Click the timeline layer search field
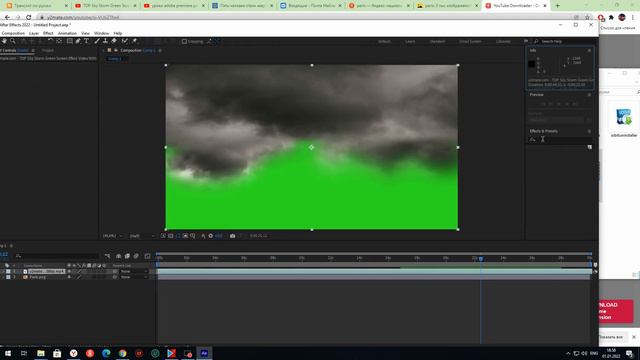 pos(57,256)
